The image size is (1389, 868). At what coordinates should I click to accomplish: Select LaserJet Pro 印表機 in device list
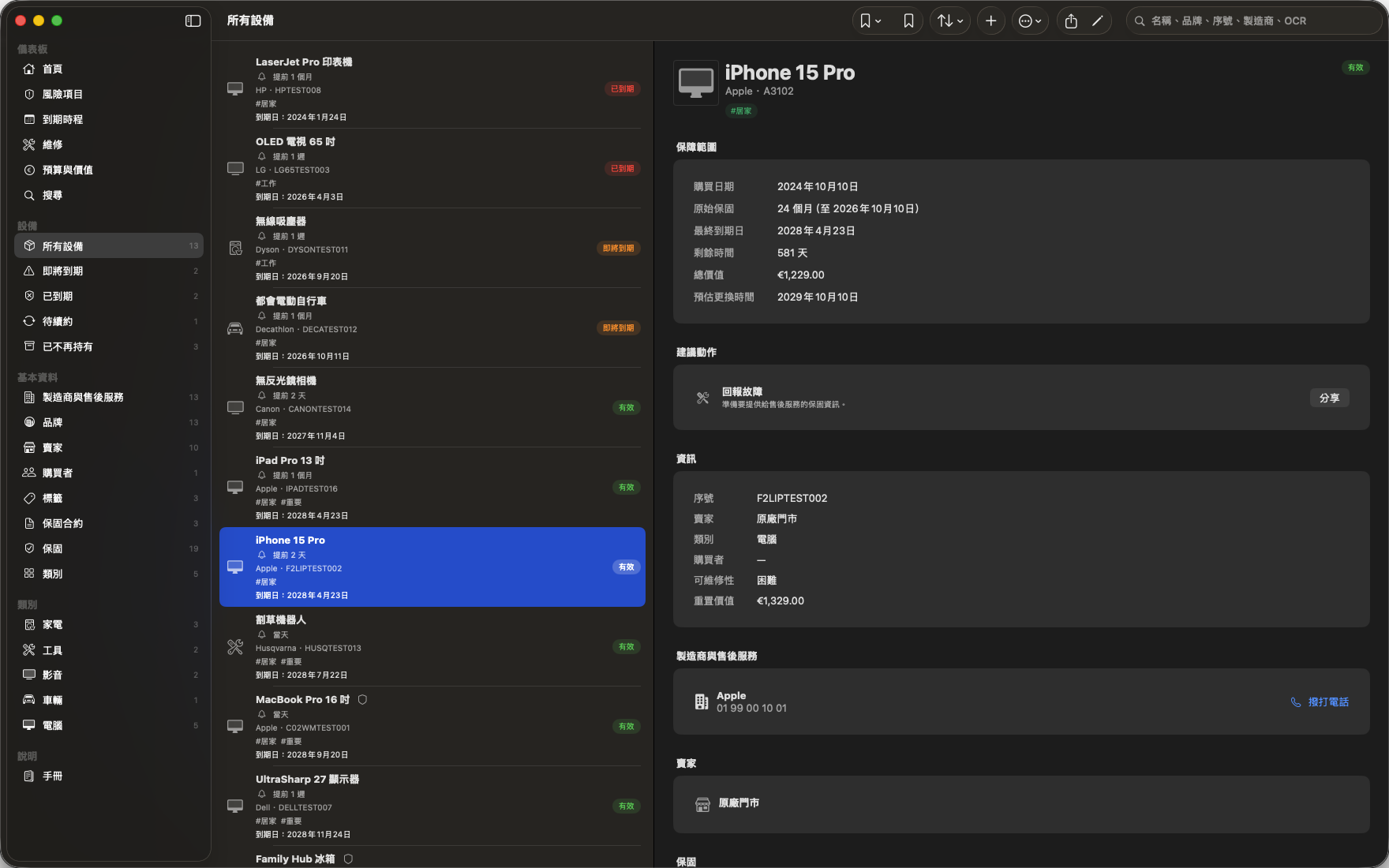(432, 89)
